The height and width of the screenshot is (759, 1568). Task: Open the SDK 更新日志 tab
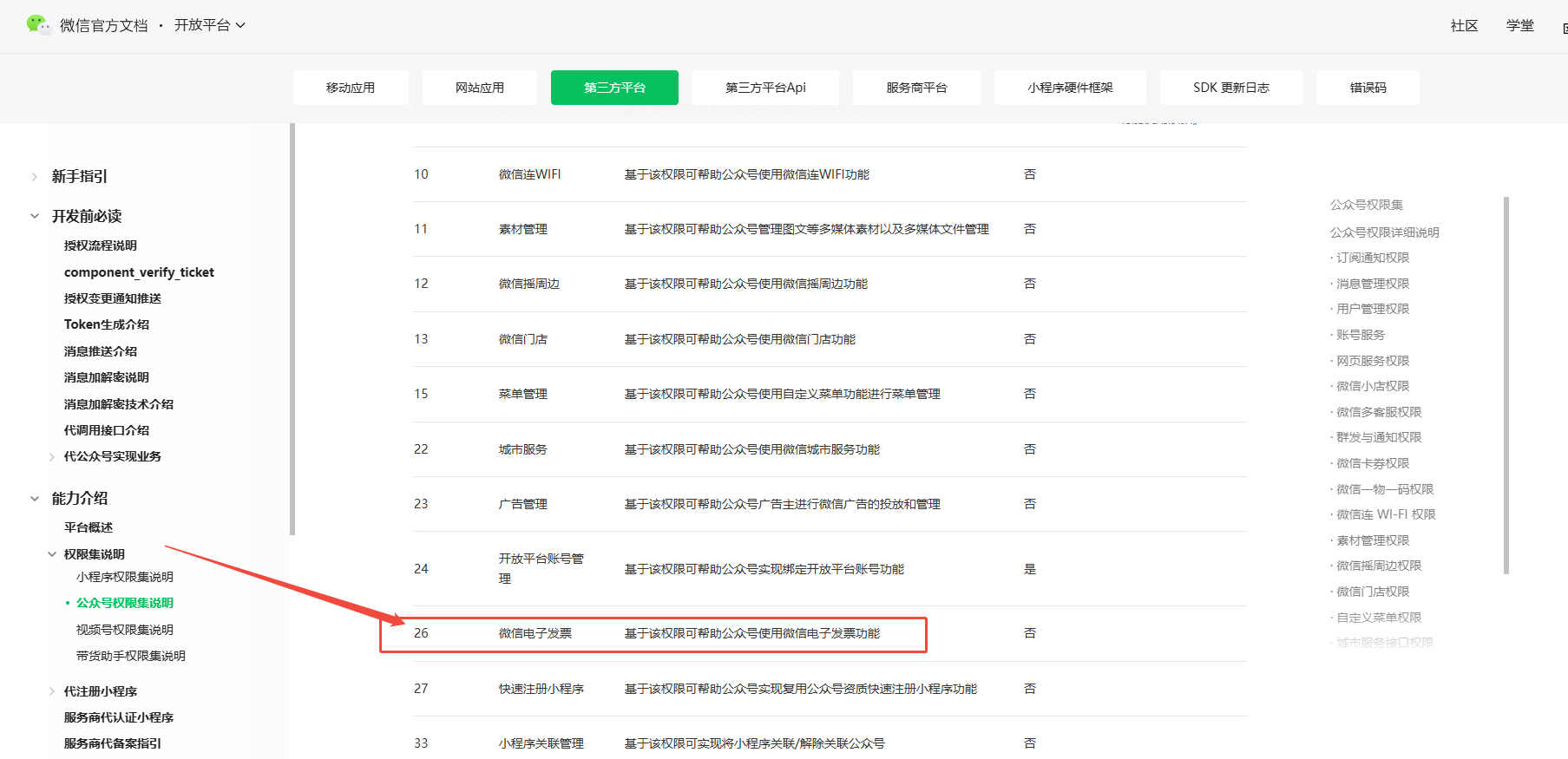[1231, 88]
